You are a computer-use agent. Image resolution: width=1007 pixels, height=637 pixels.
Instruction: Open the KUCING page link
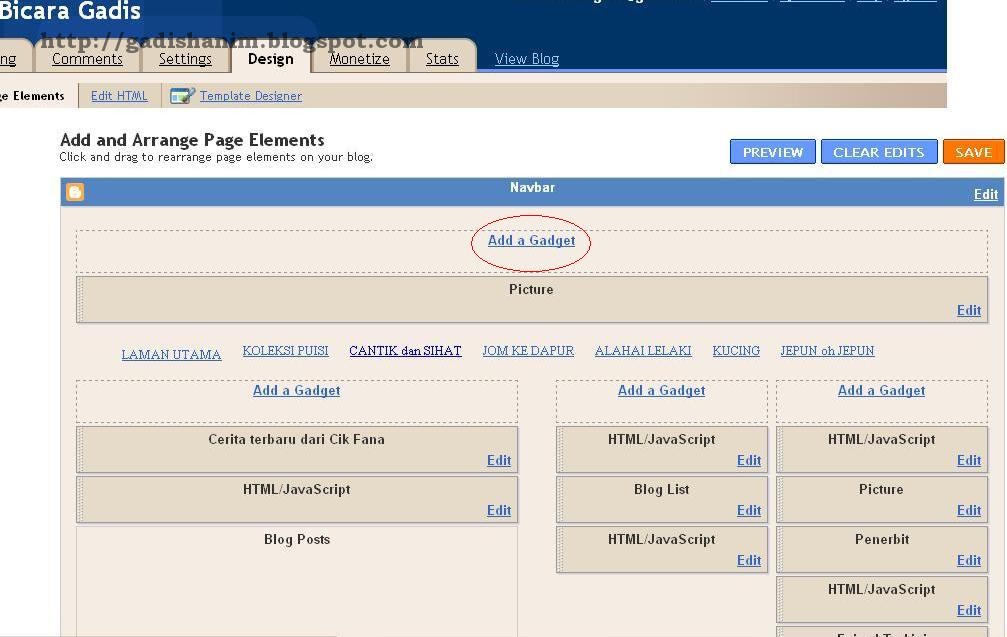pos(736,351)
